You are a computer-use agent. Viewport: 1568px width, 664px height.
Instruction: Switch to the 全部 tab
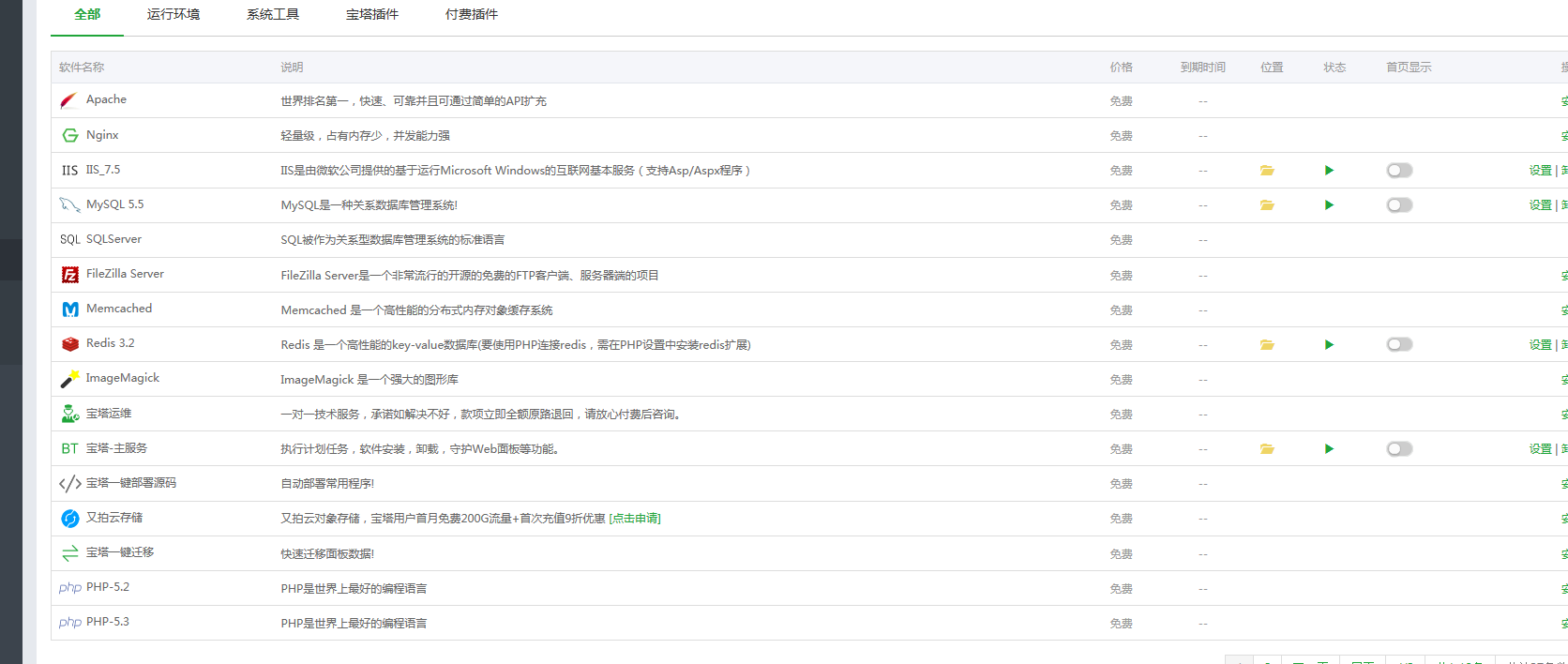pyautogui.click(x=87, y=15)
